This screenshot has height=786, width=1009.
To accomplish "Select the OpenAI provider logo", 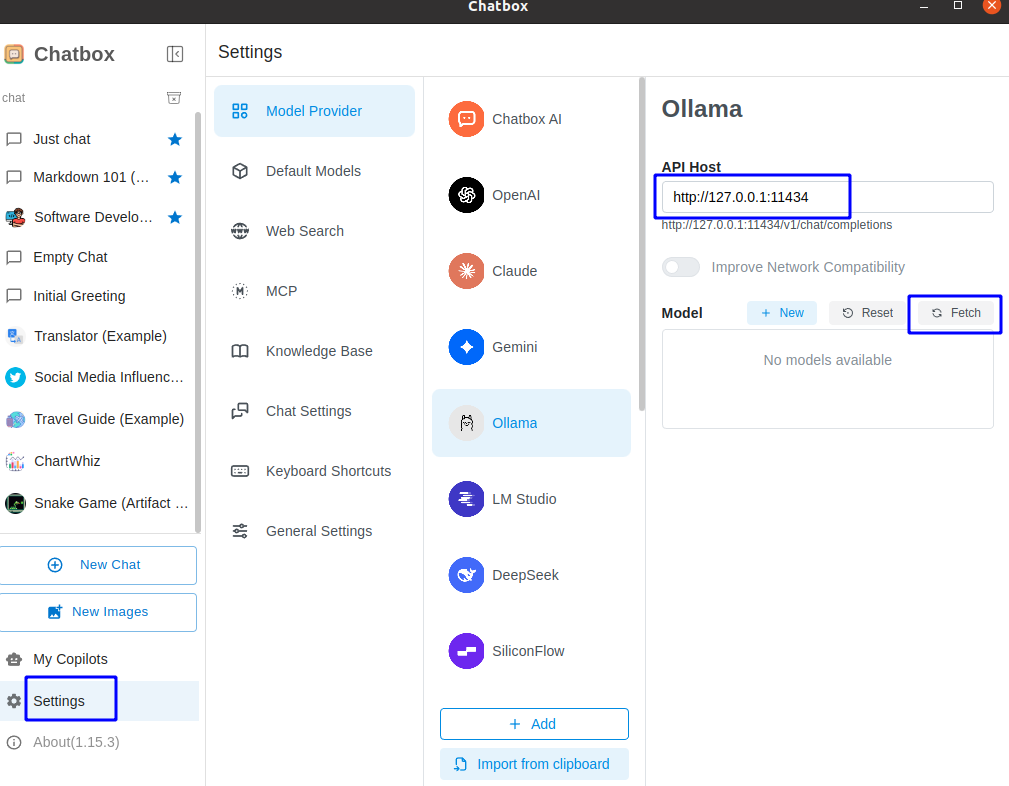I will (467, 195).
